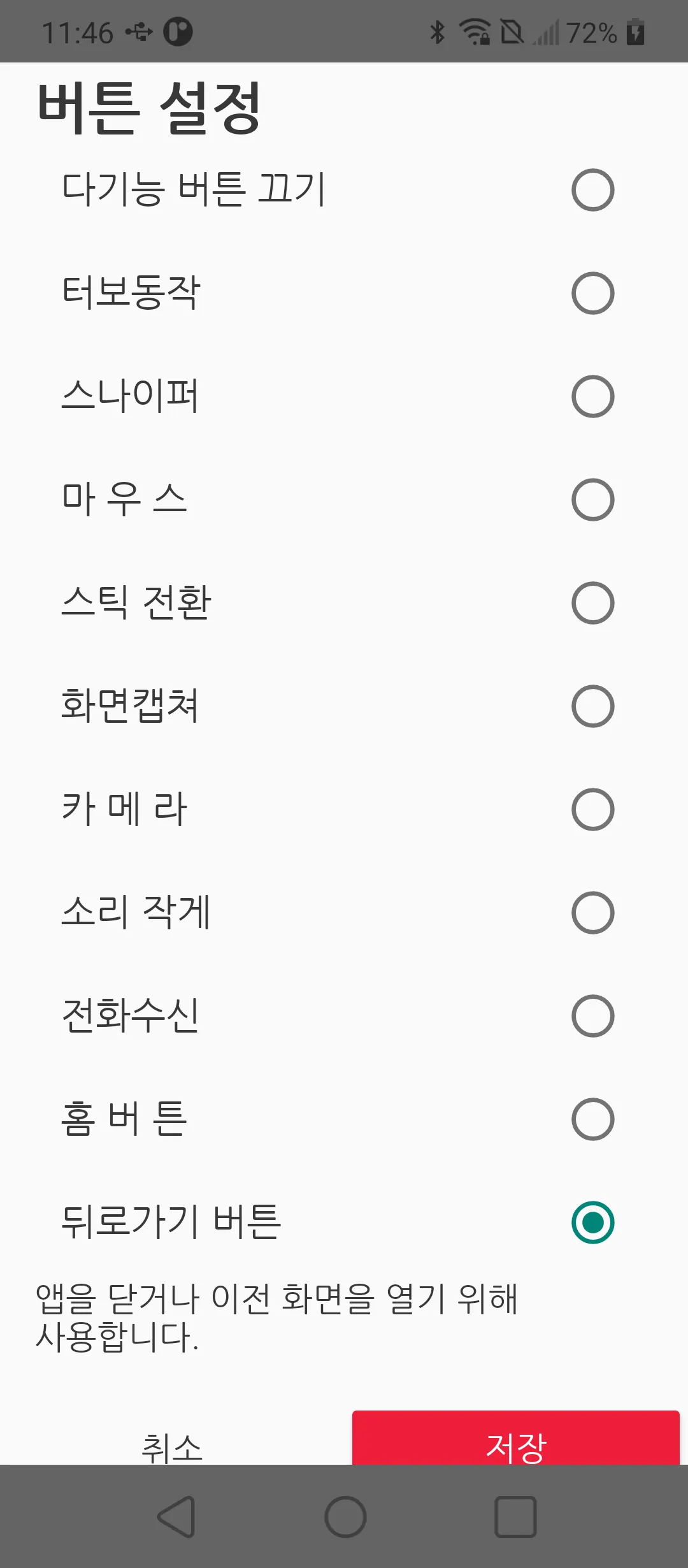Choose the 홈 버튼 radio option
The image size is (688, 1568).
pos(592,1119)
